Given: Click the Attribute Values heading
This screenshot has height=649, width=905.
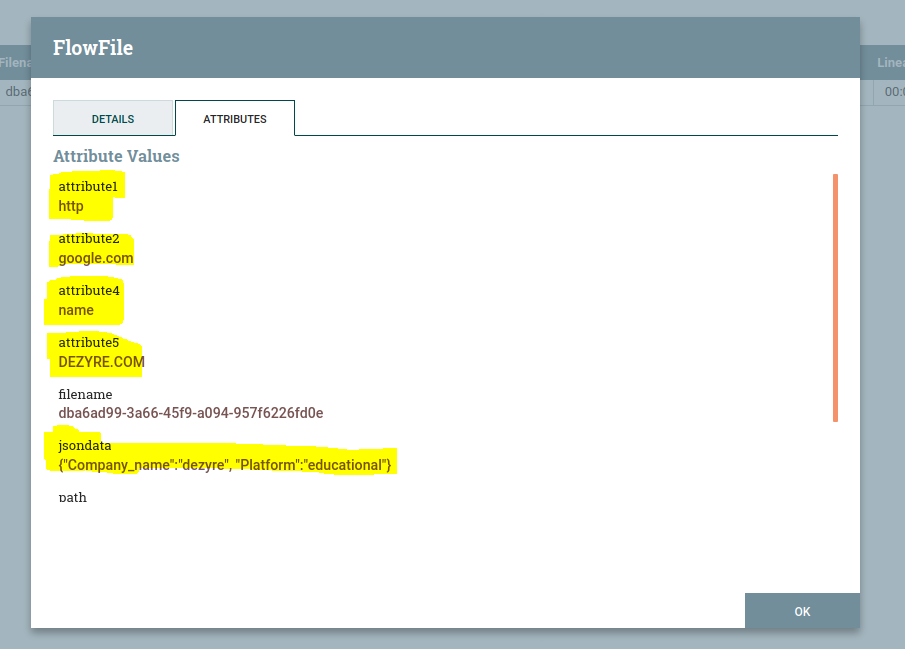Looking at the screenshot, I should [116, 156].
